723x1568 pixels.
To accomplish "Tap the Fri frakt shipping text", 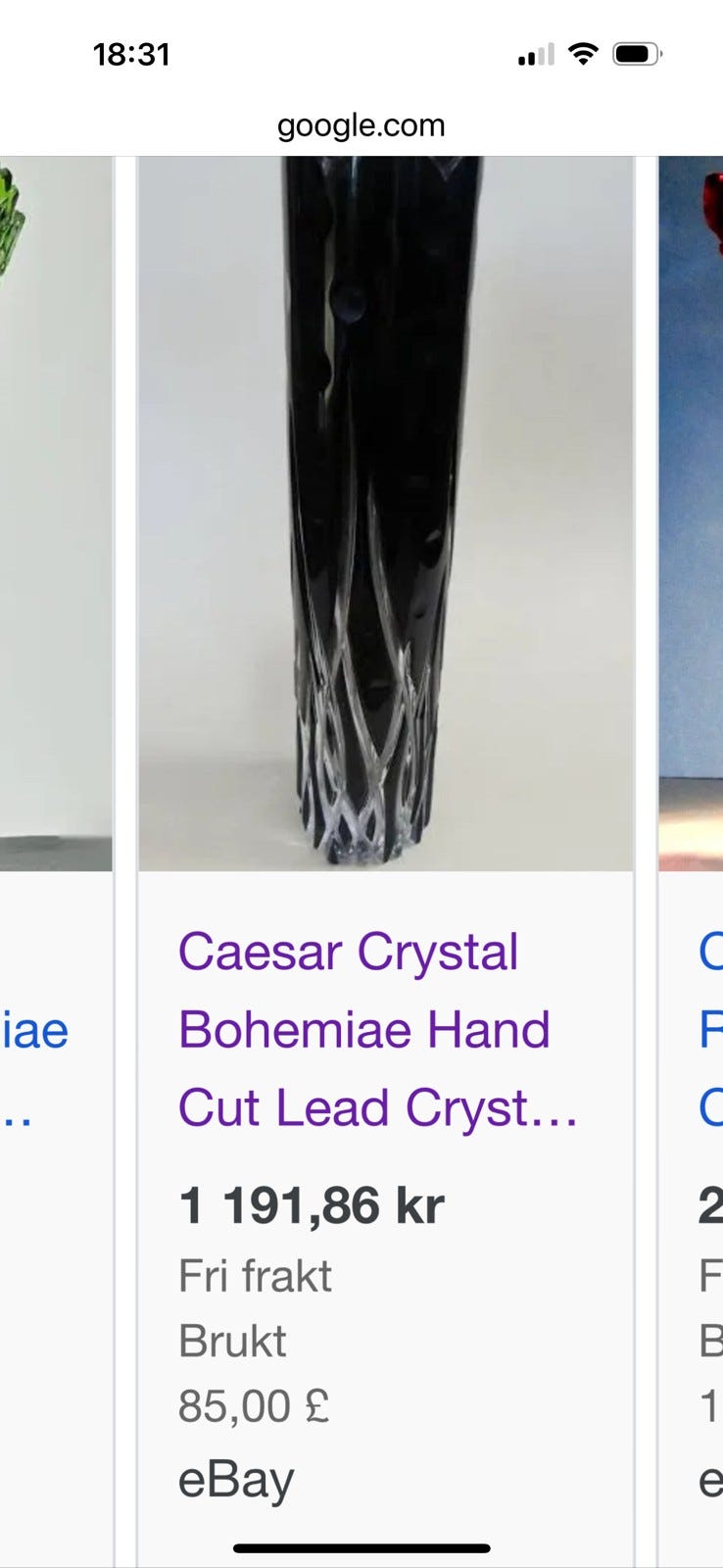I will click(255, 1276).
